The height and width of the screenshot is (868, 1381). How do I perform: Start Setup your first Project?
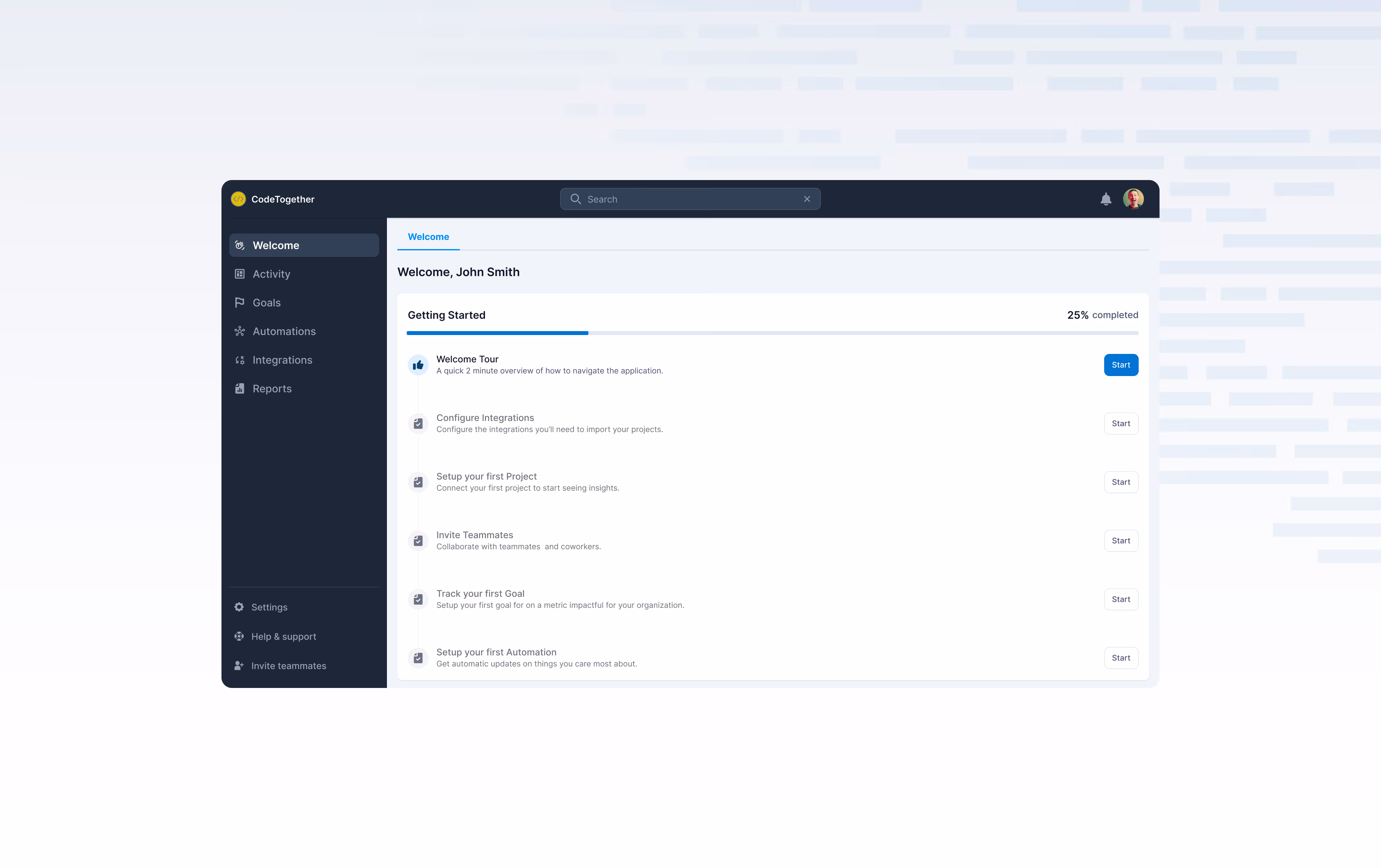click(x=1121, y=482)
